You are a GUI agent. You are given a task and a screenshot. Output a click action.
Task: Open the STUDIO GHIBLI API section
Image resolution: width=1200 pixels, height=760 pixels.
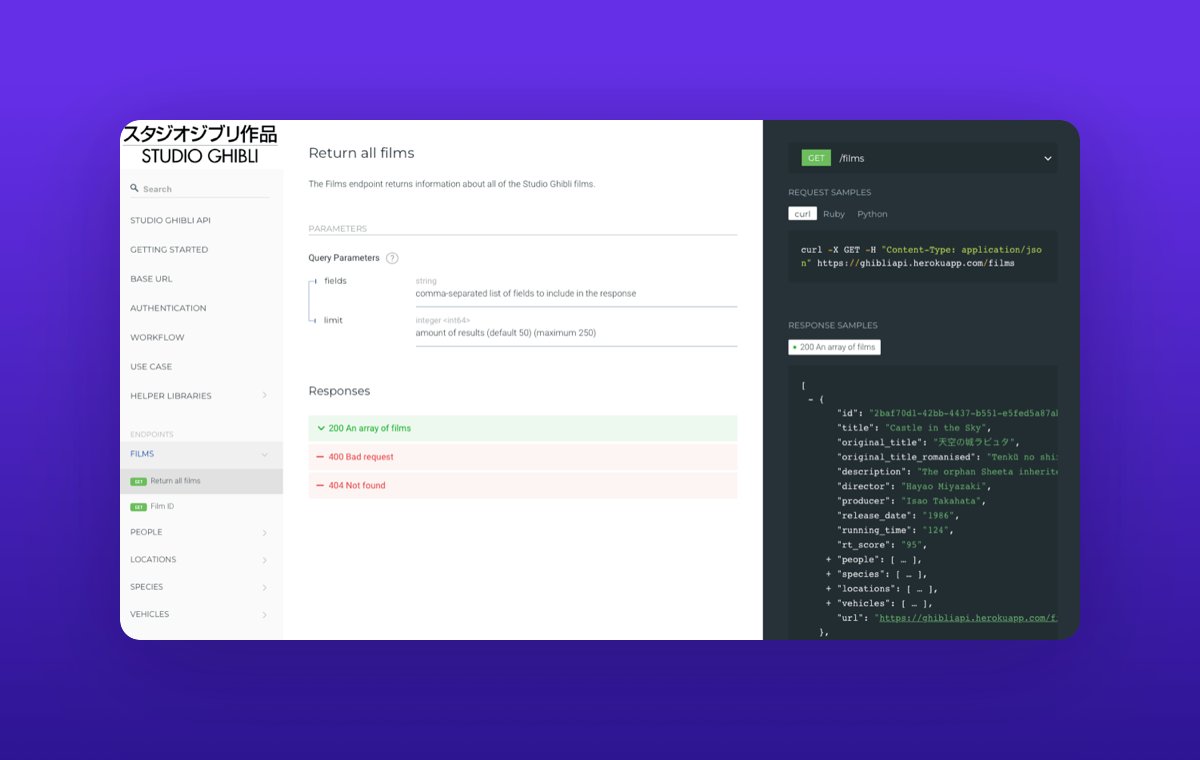(170, 220)
